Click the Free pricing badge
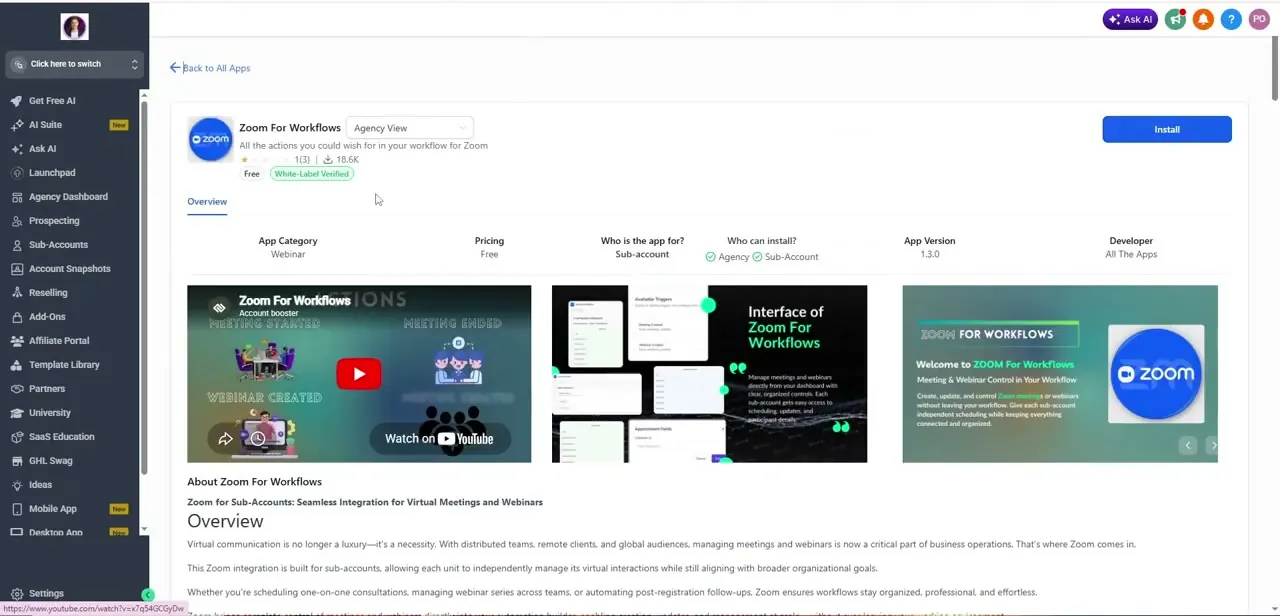The height and width of the screenshot is (616, 1280). coord(252,174)
